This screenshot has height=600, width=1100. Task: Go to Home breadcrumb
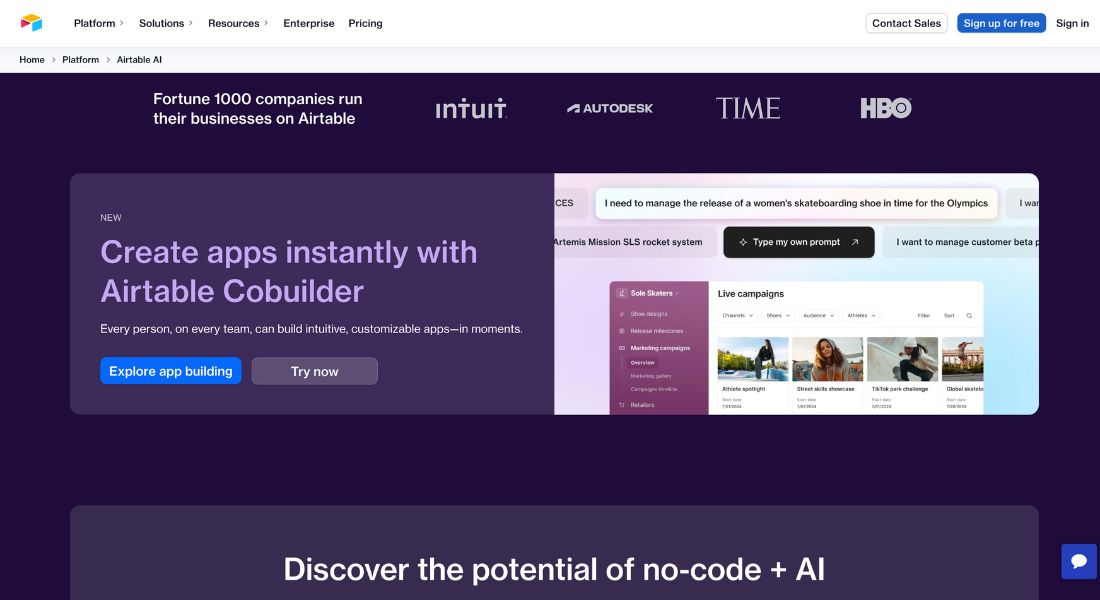tap(32, 60)
